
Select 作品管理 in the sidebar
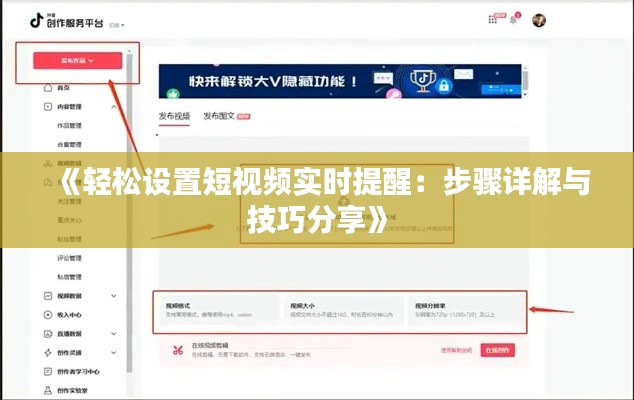pyautogui.click(x=70, y=125)
